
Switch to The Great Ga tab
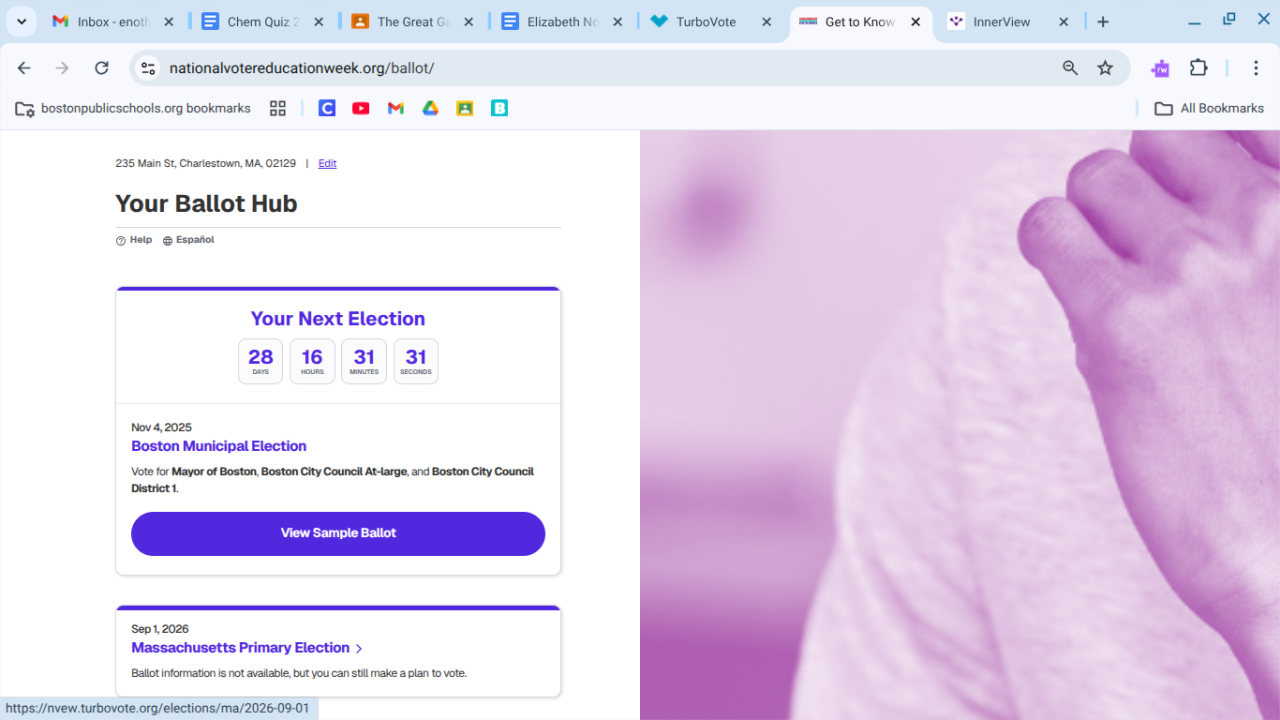413,22
